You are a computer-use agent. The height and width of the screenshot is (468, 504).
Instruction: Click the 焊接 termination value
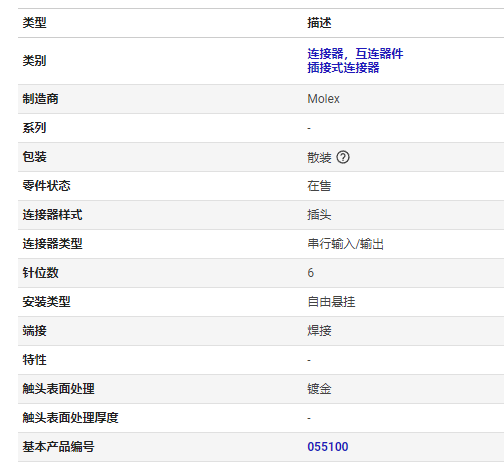(319, 331)
